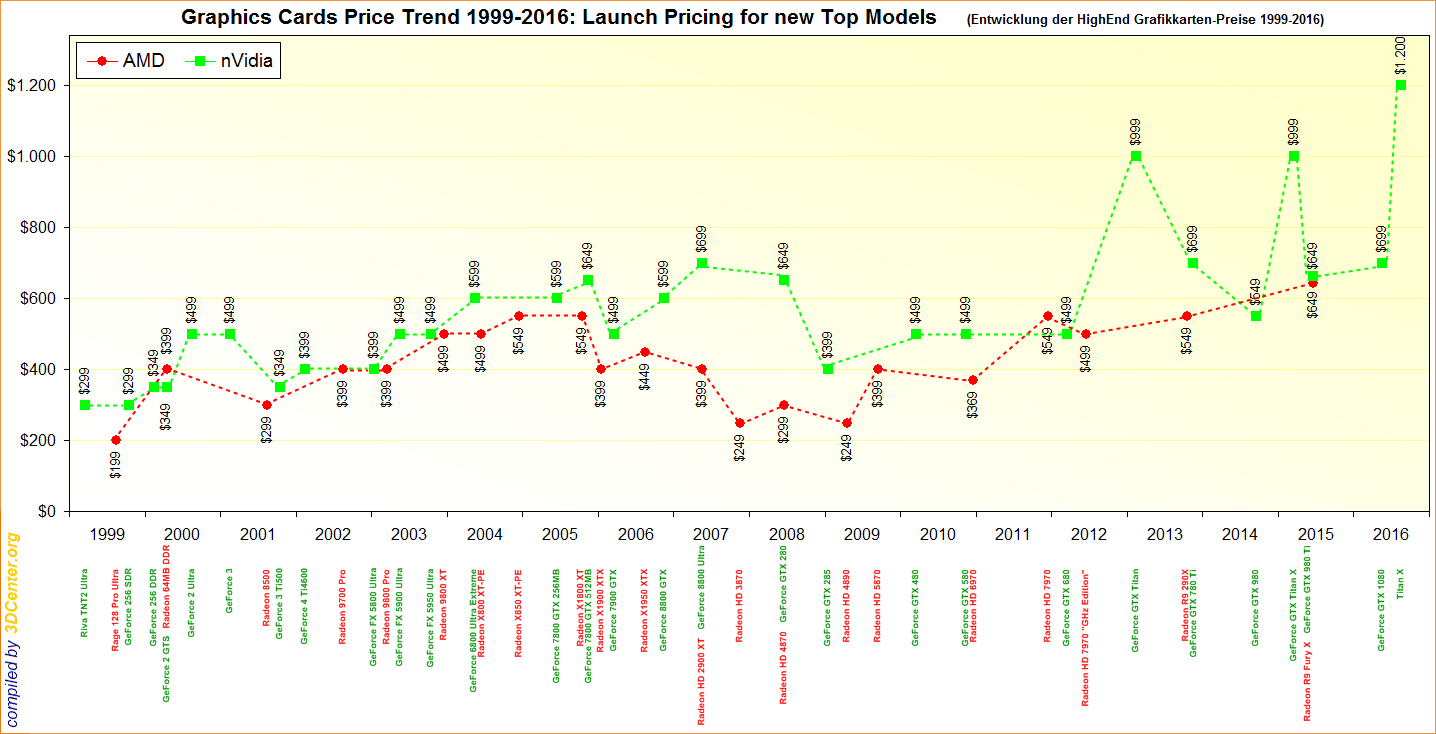Select the Radeon HD 6970 $369 data point
The width and height of the screenshot is (1436, 734).
(x=973, y=380)
